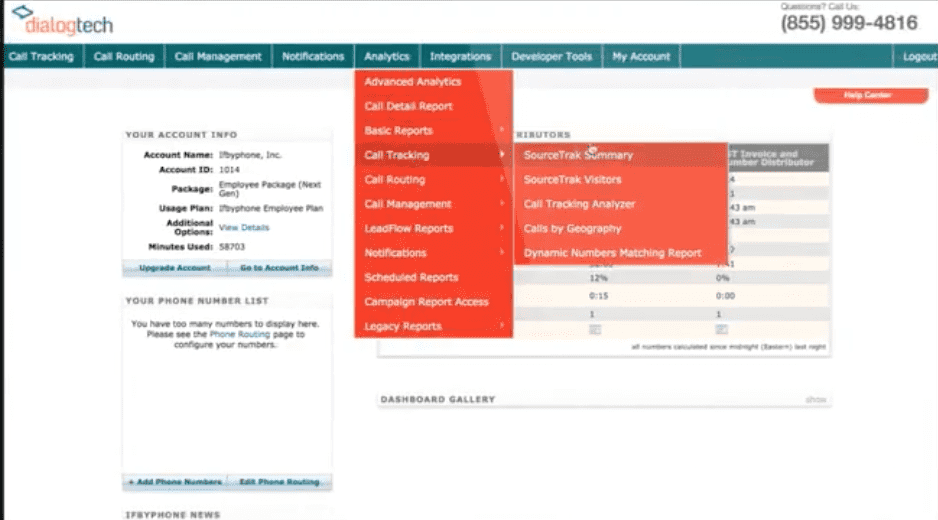This screenshot has height=520, width=938.
Task: Follow the View Details link
Action: tap(244, 228)
